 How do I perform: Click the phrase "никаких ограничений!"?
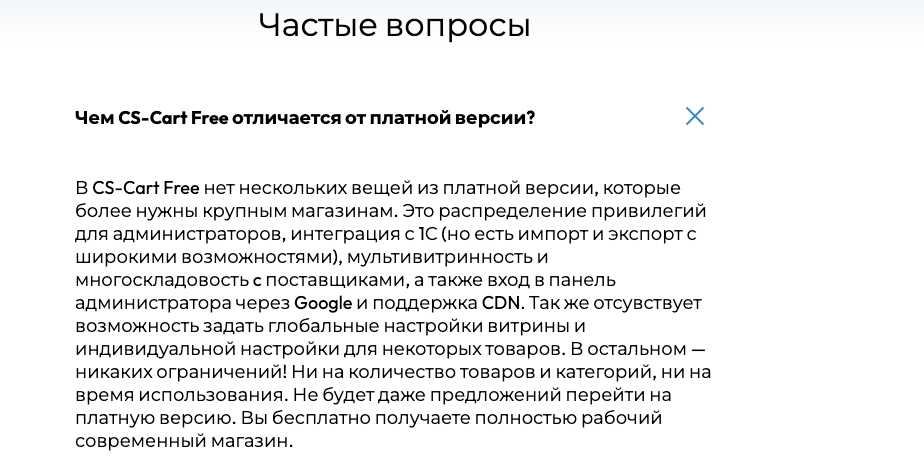coord(160,371)
